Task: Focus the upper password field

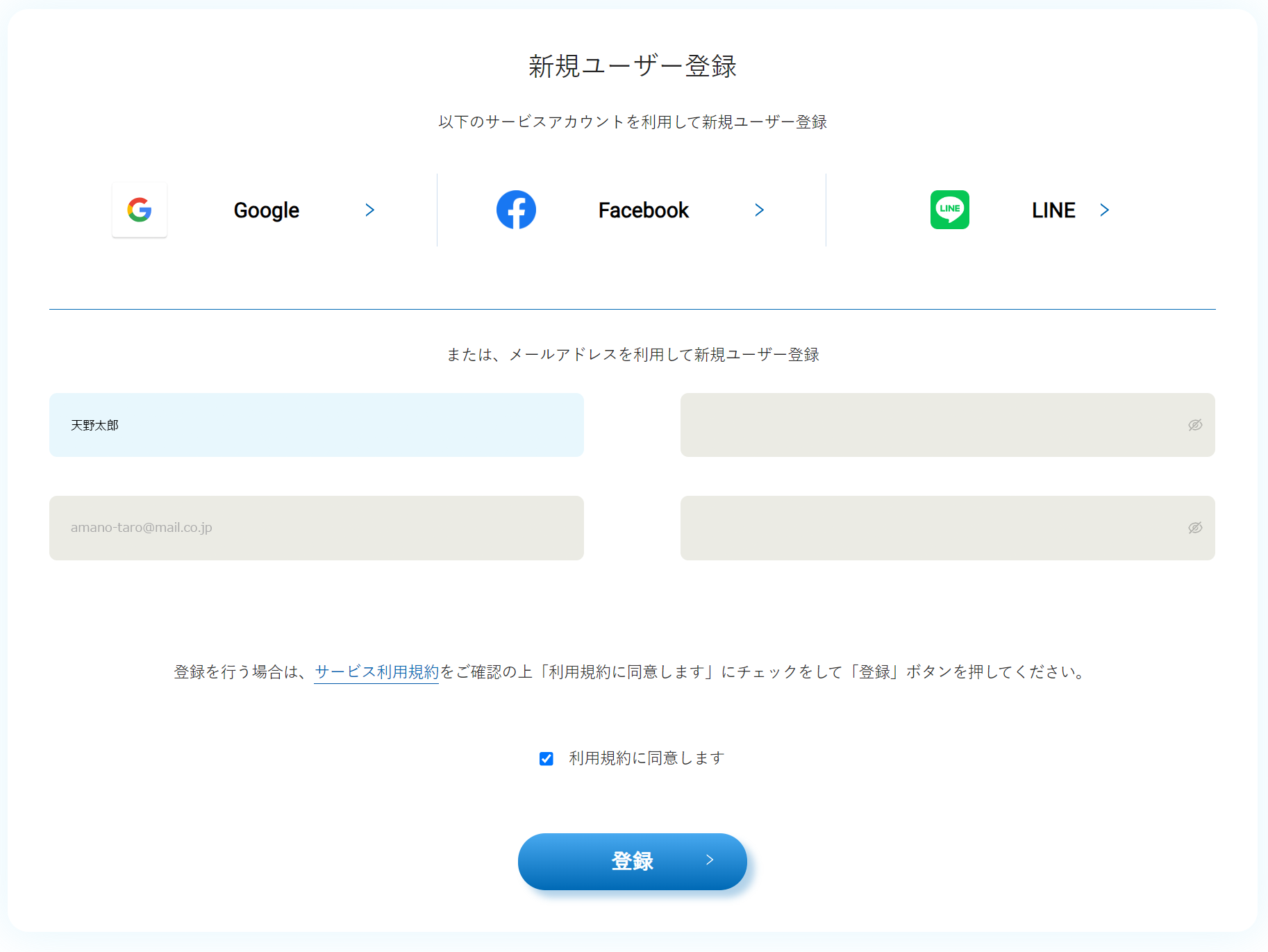Action: pos(948,425)
